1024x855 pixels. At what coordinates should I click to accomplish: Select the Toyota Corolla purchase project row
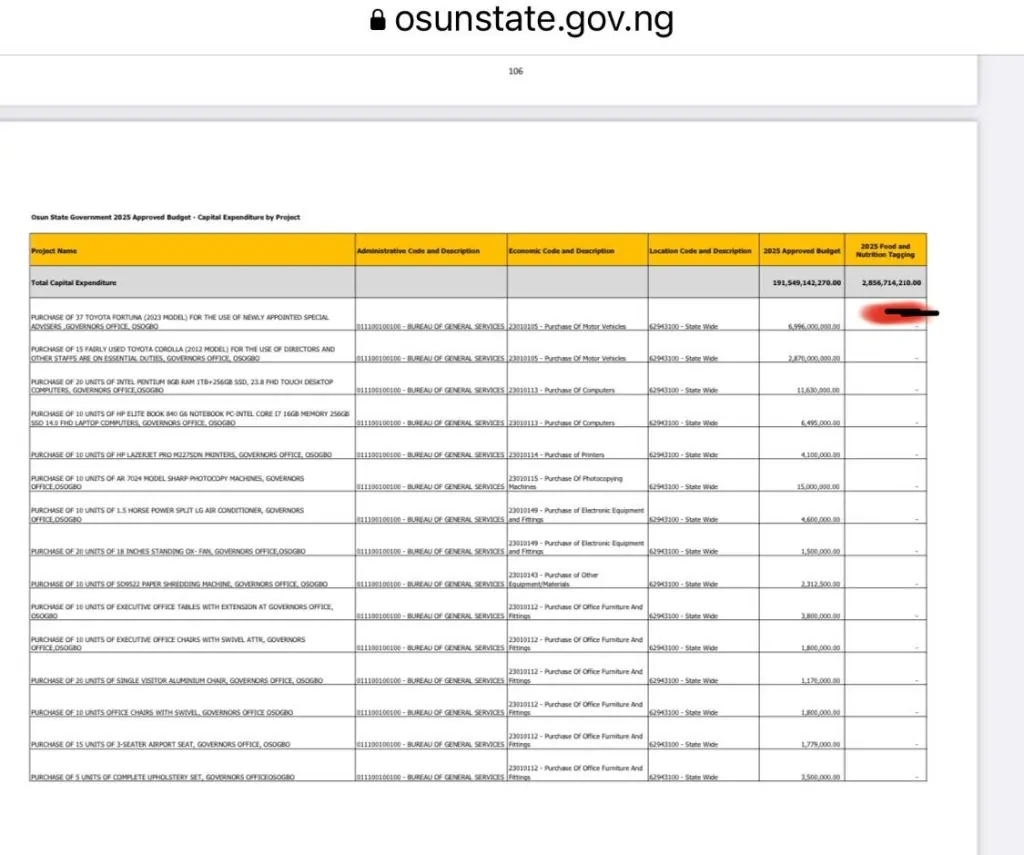[182, 354]
